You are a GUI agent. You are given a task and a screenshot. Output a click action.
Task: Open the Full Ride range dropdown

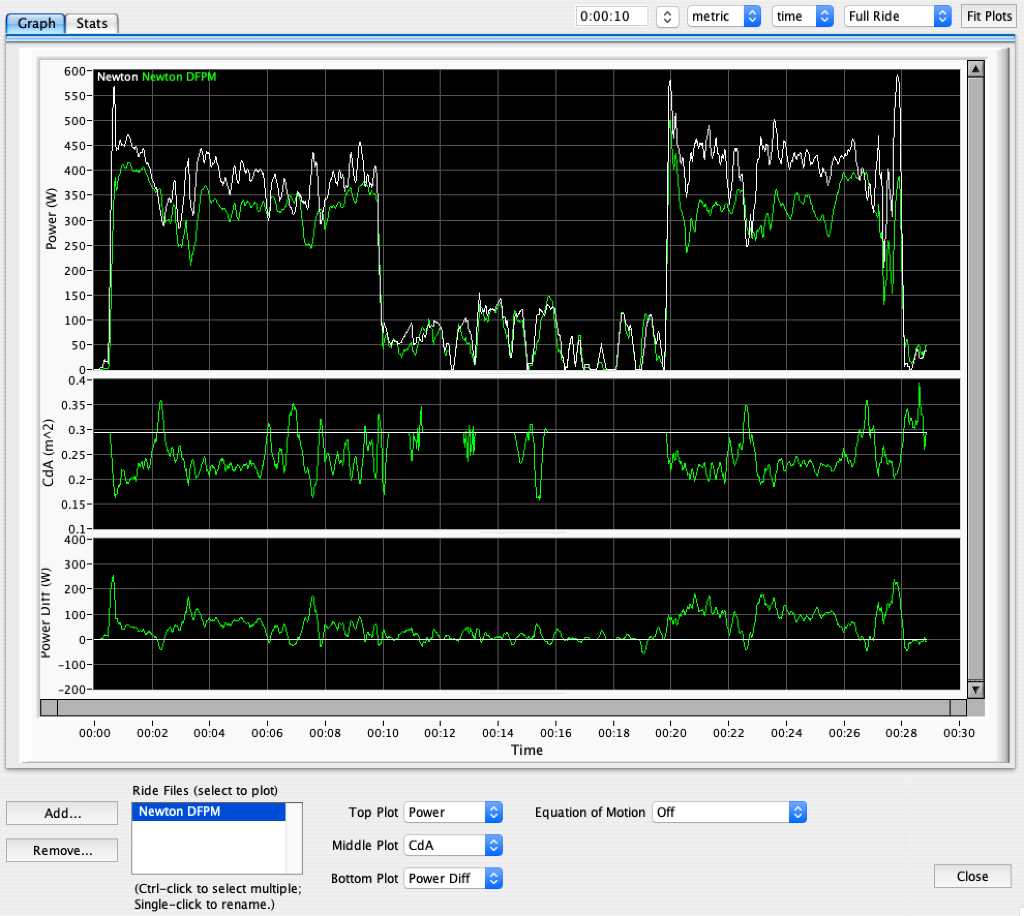pyautogui.click(x=897, y=16)
